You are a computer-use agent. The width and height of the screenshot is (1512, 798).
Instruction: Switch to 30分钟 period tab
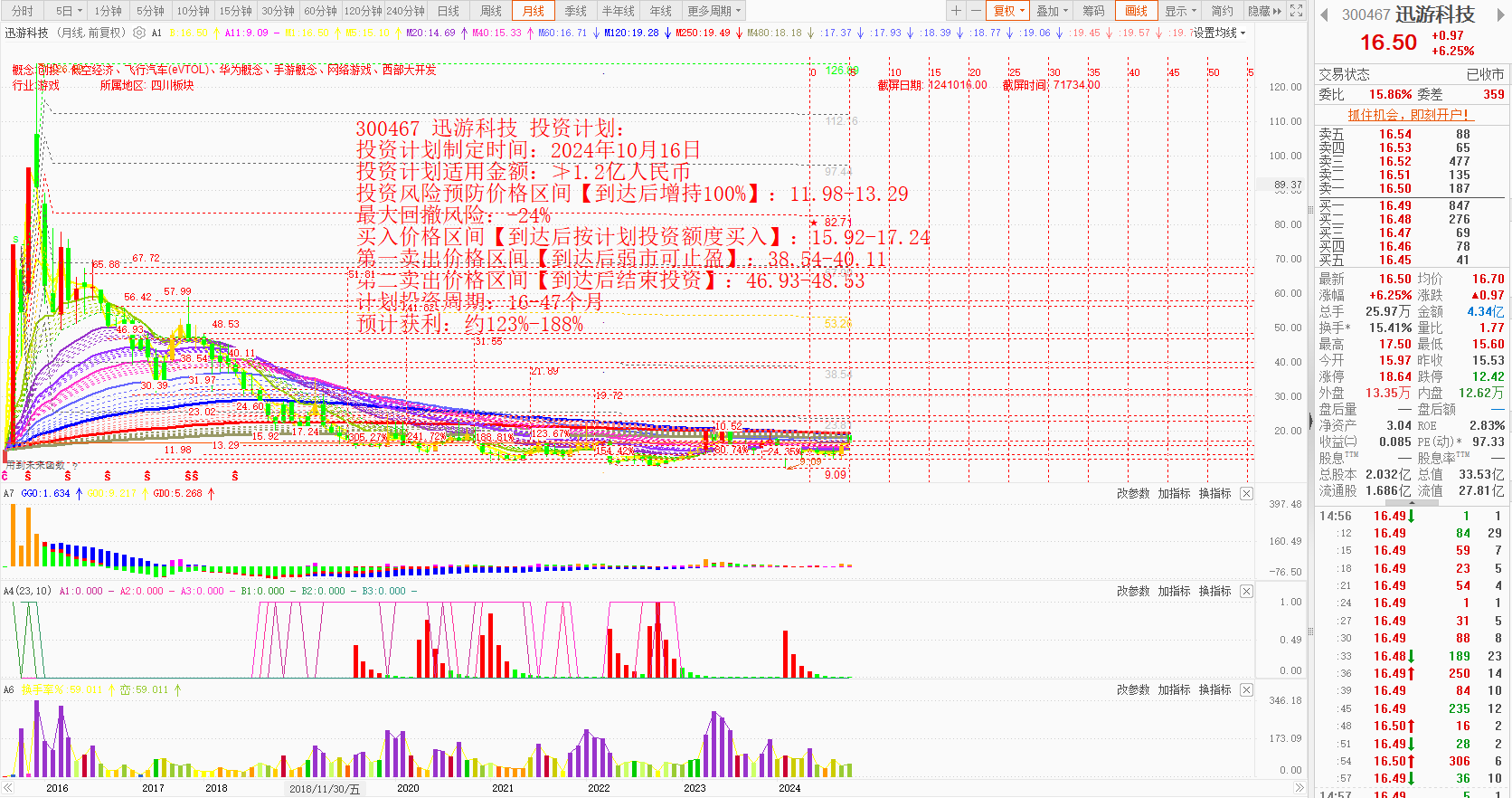tap(278, 11)
